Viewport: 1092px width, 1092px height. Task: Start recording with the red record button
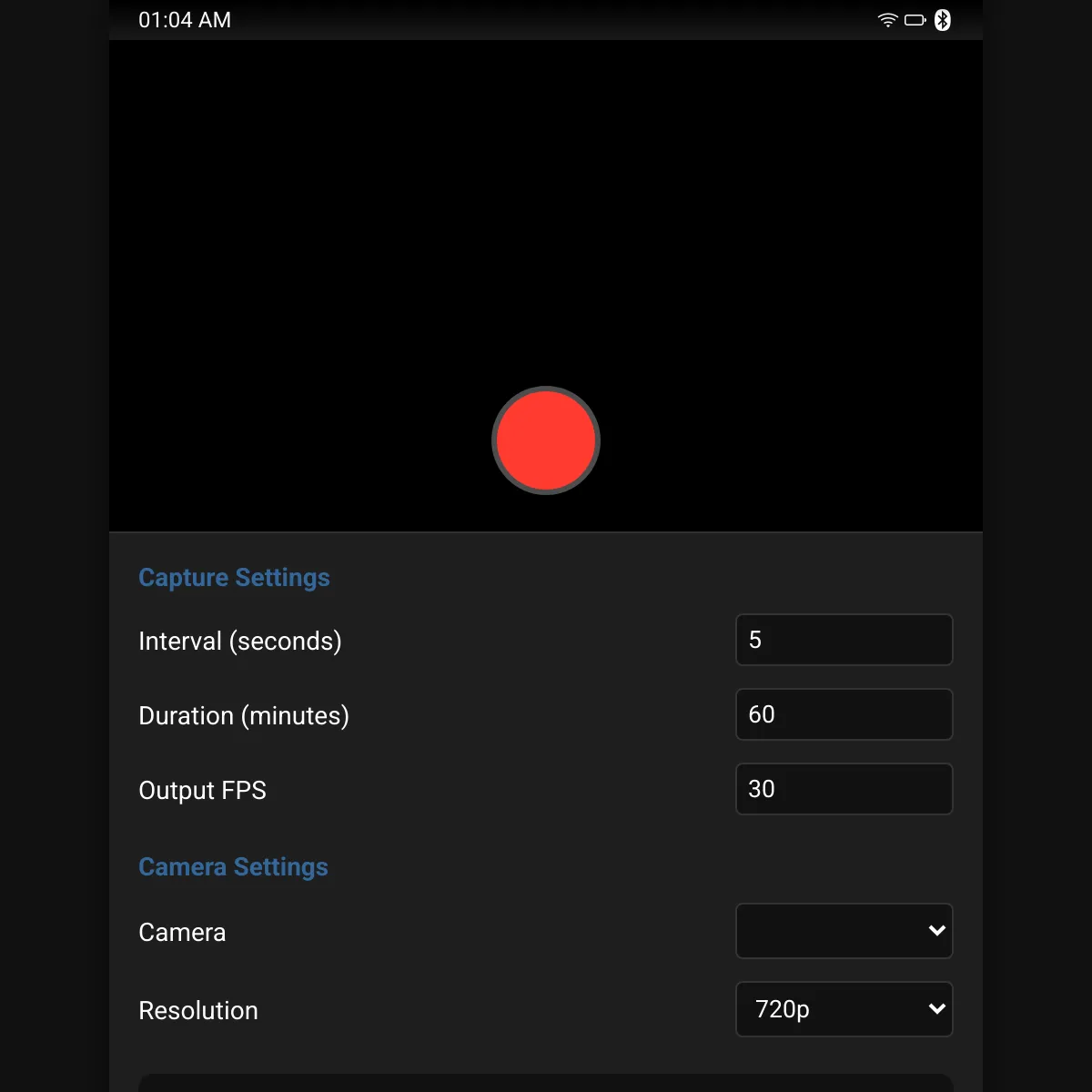pos(546,440)
